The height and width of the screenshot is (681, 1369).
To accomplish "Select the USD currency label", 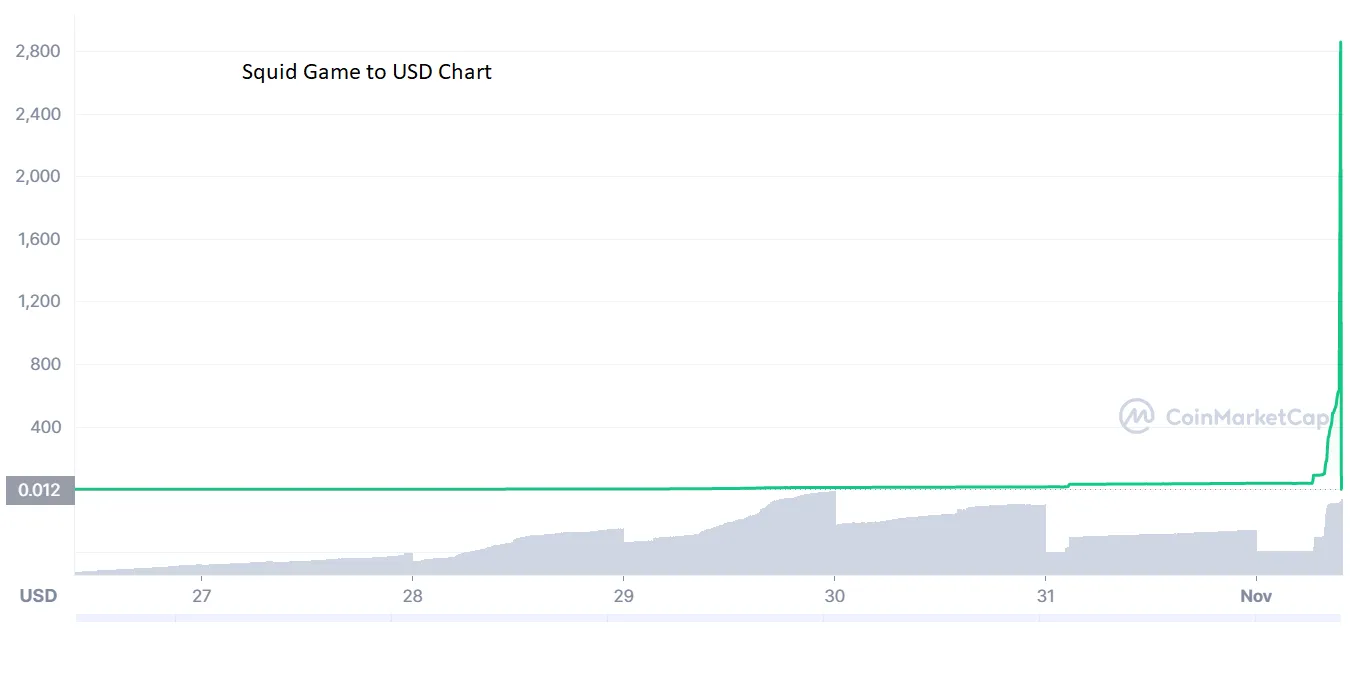I will tap(36, 595).
